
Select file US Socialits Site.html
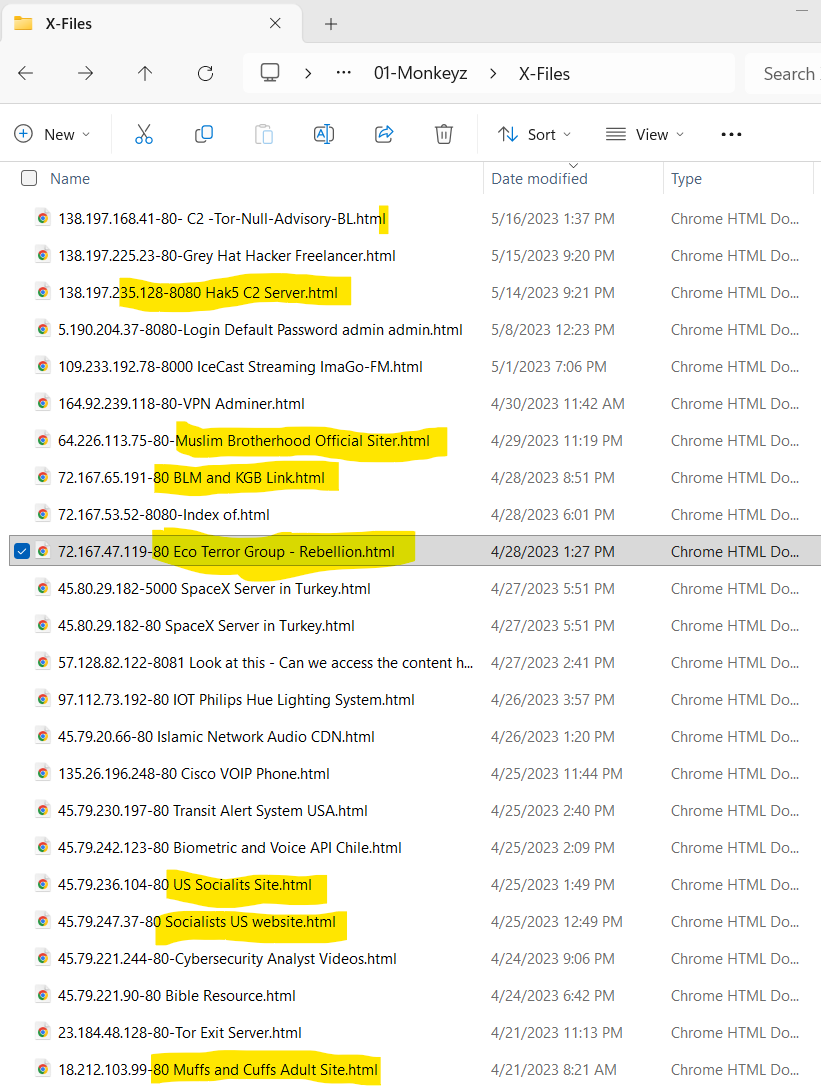click(x=185, y=884)
